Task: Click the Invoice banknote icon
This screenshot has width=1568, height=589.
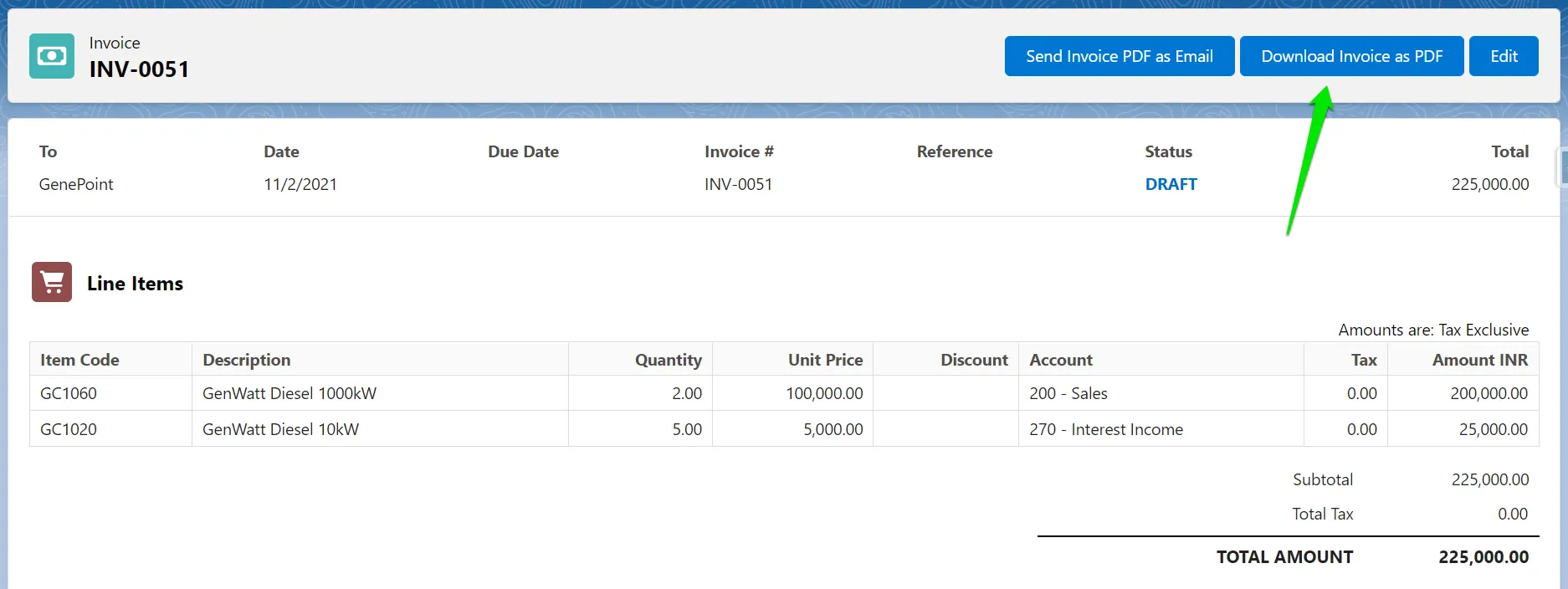Action: pyautogui.click(x=52, y=56)
